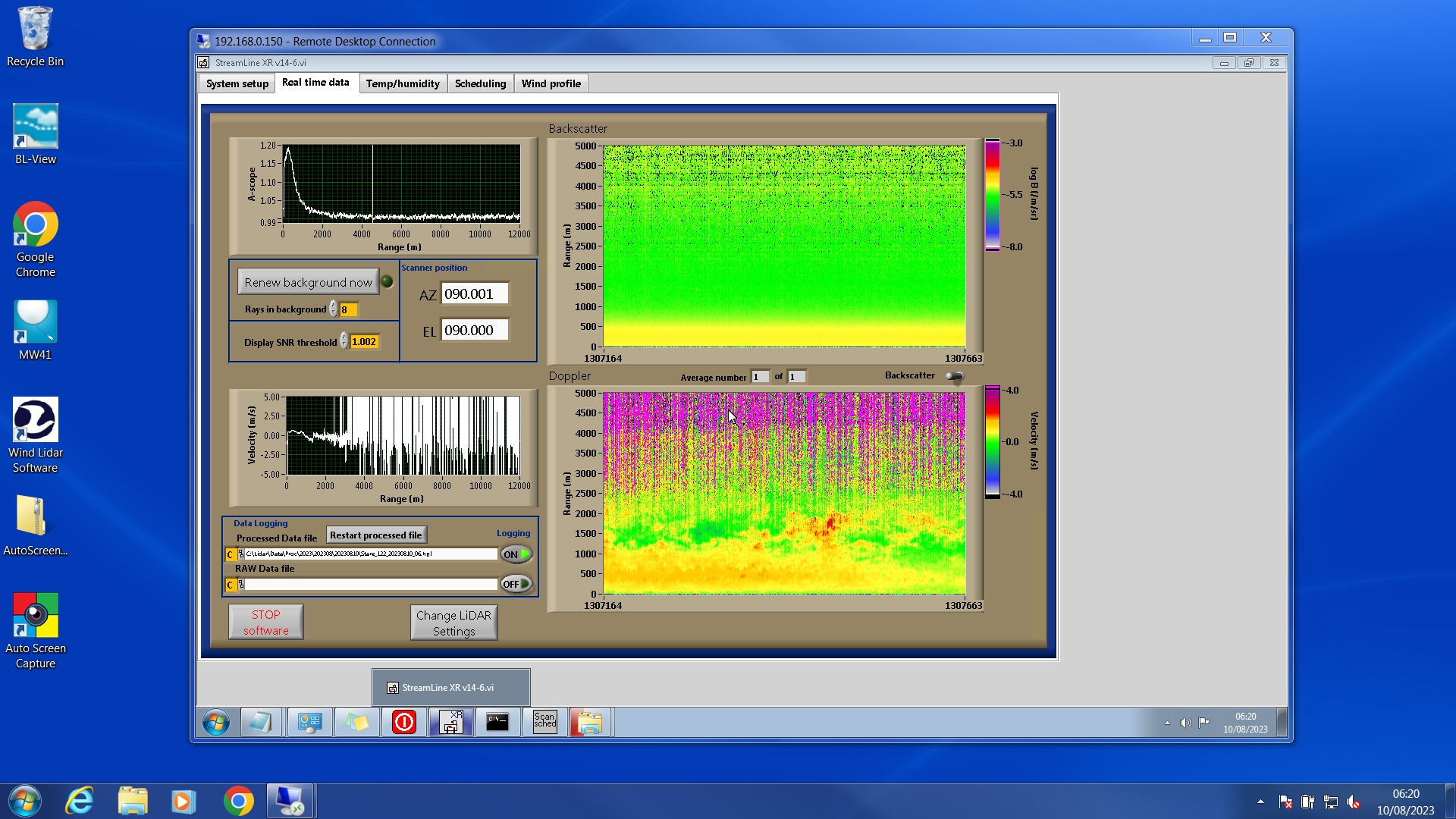Open the Scan sched taskbar icon
Screen dimensions: 1456x819
click(x=544, y=722)
